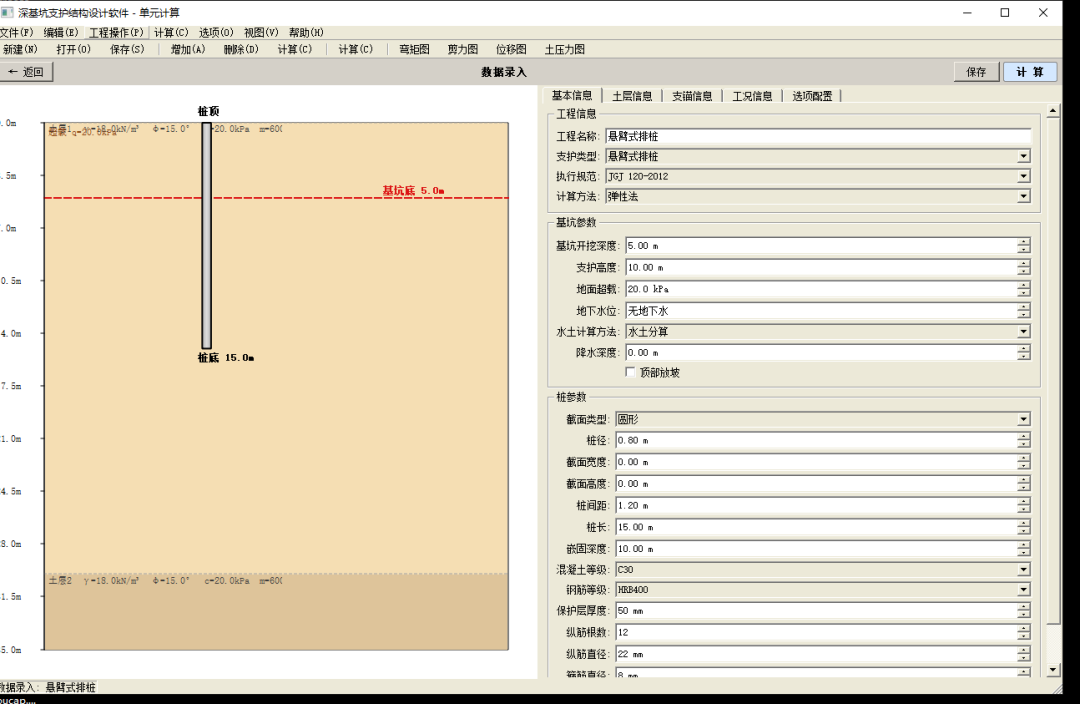The image size is (1080, 704).
Task: Click 增加(A) in the toolbar
Action: pyautogui.click(x=188, y=50)
